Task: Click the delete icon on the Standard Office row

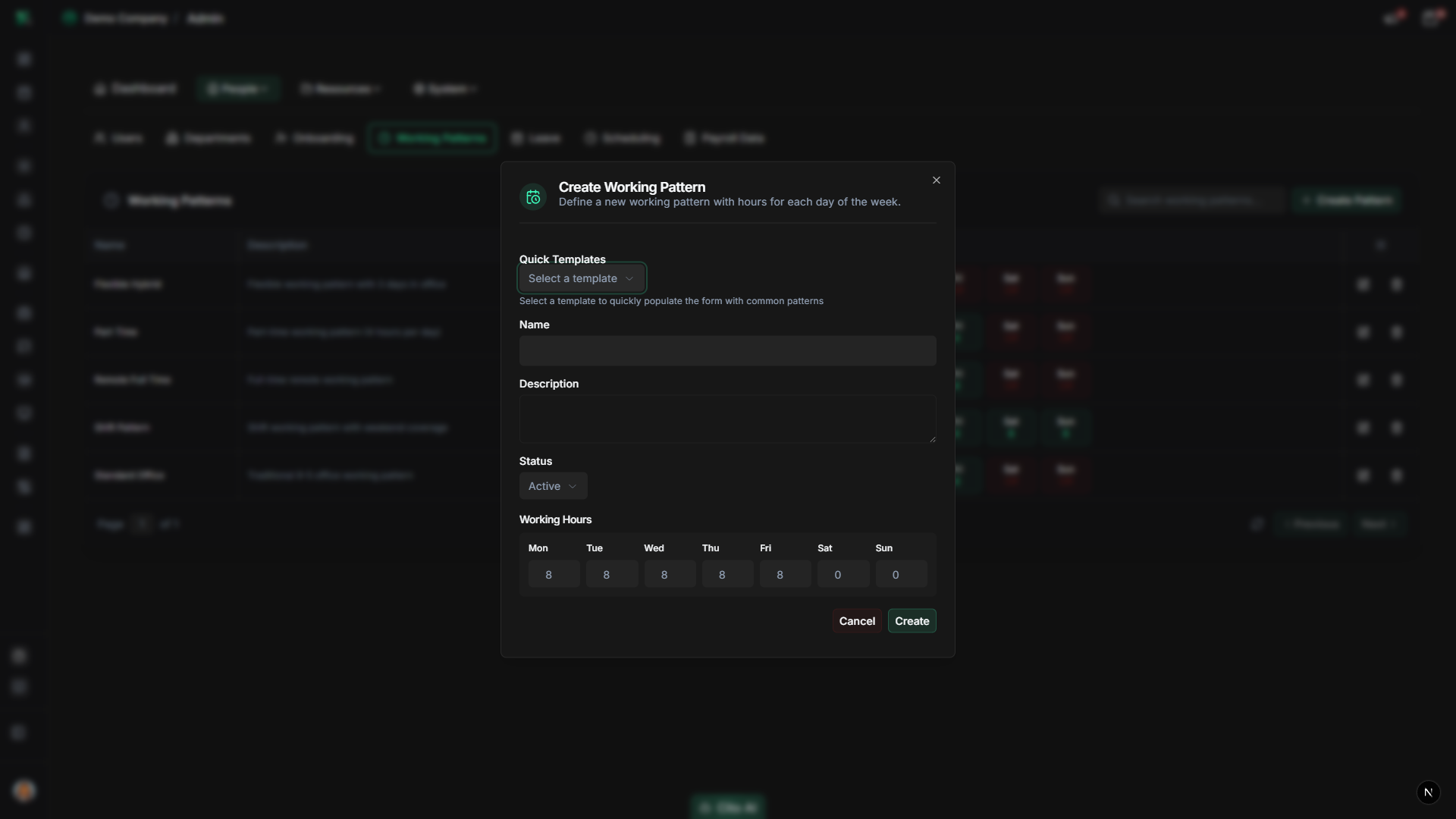Action: click(x=1398, y=475)
